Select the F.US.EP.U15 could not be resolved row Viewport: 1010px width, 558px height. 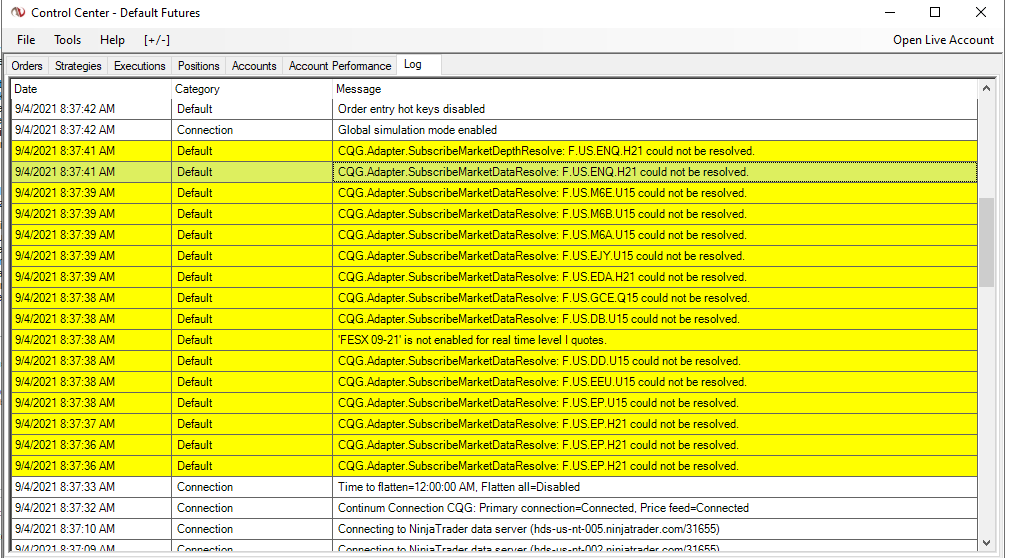(x=494, y=403)
